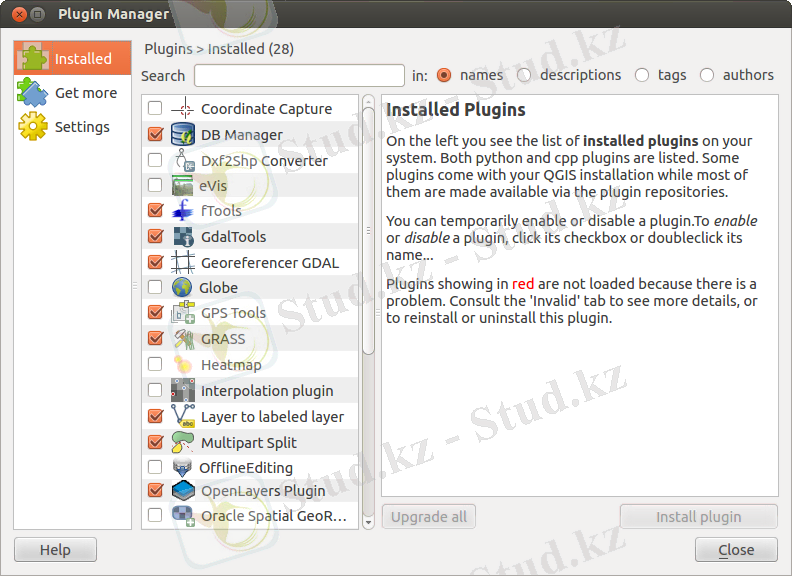Click the Upgrade all button
Screen dimensions: 792x576
[x=428, y=516]
